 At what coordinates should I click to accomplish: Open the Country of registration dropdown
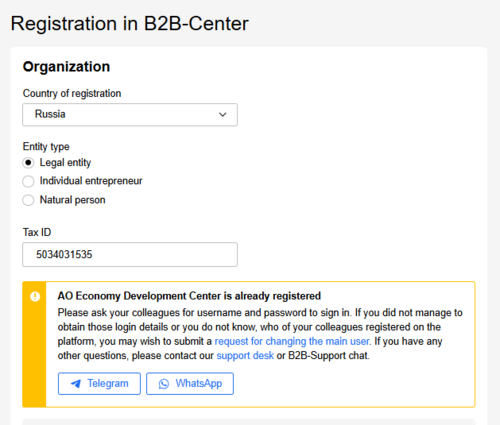(x=130, y=115)
